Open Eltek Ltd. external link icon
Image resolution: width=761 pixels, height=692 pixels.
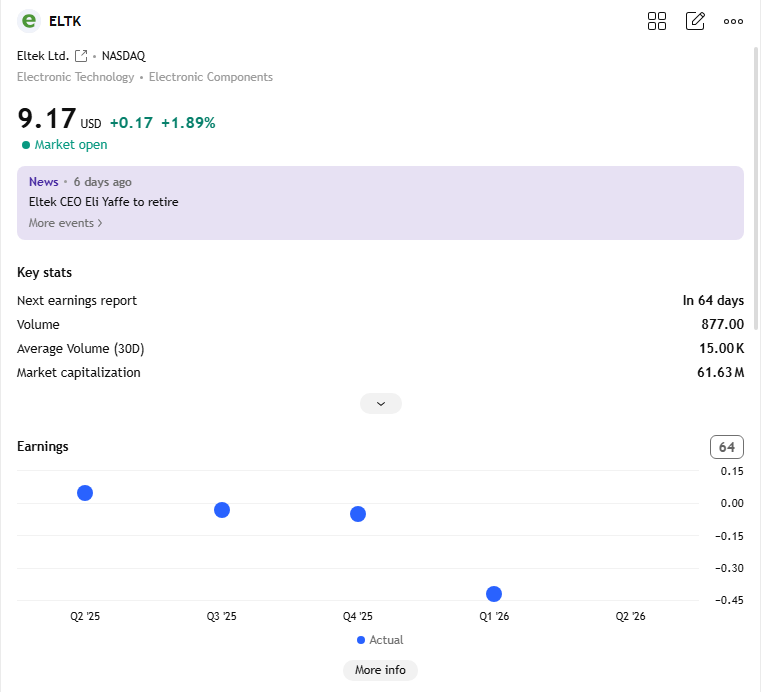(81, 56)
